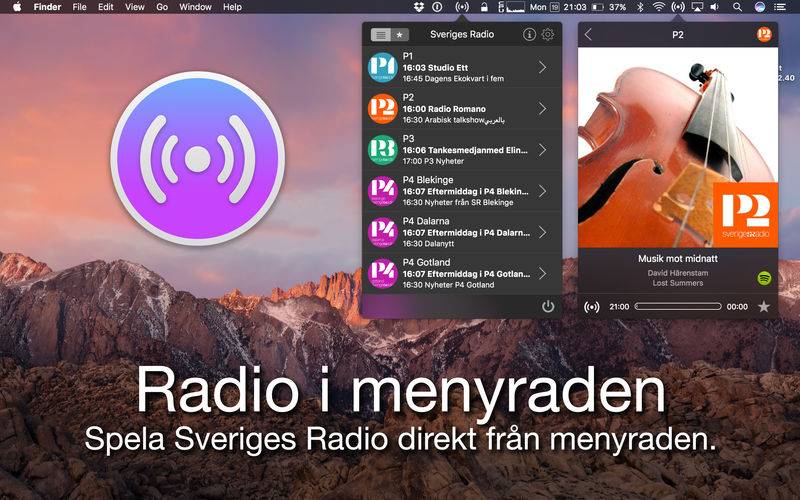
Task: Open the Help menu
Action: [232, 7]
